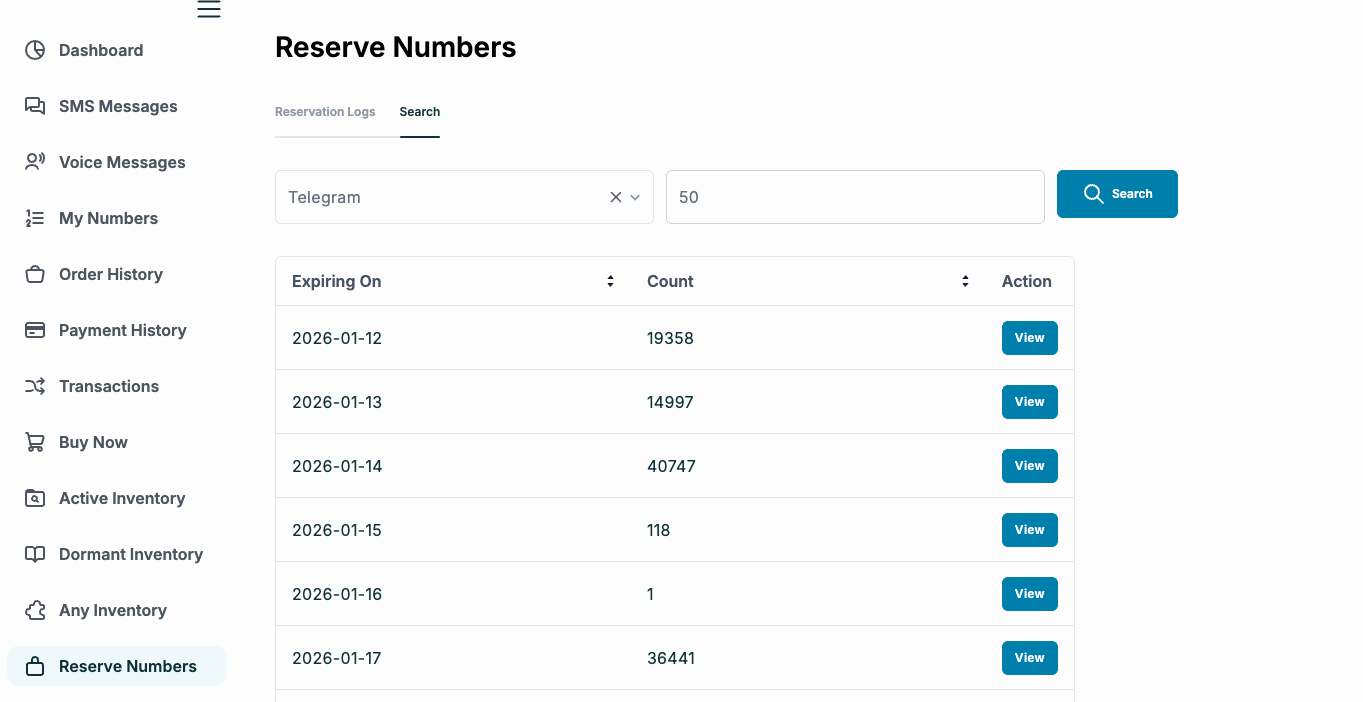The image size is (1363, 702).
Task: View numbers expiring on 2026-01-14
Action: pos(1029,466)
